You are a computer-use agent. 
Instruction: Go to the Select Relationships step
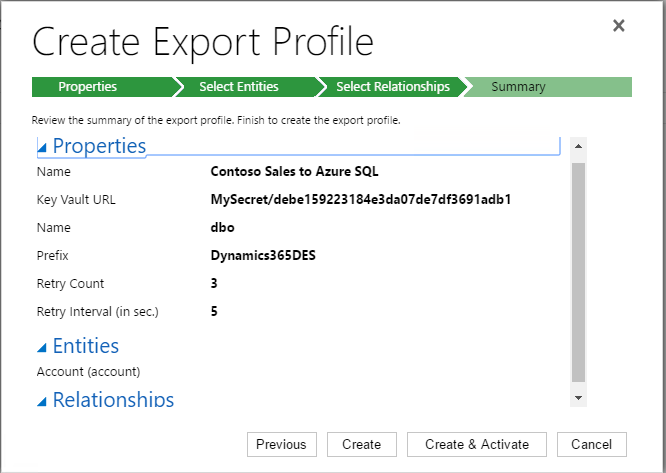pos(392,87)
